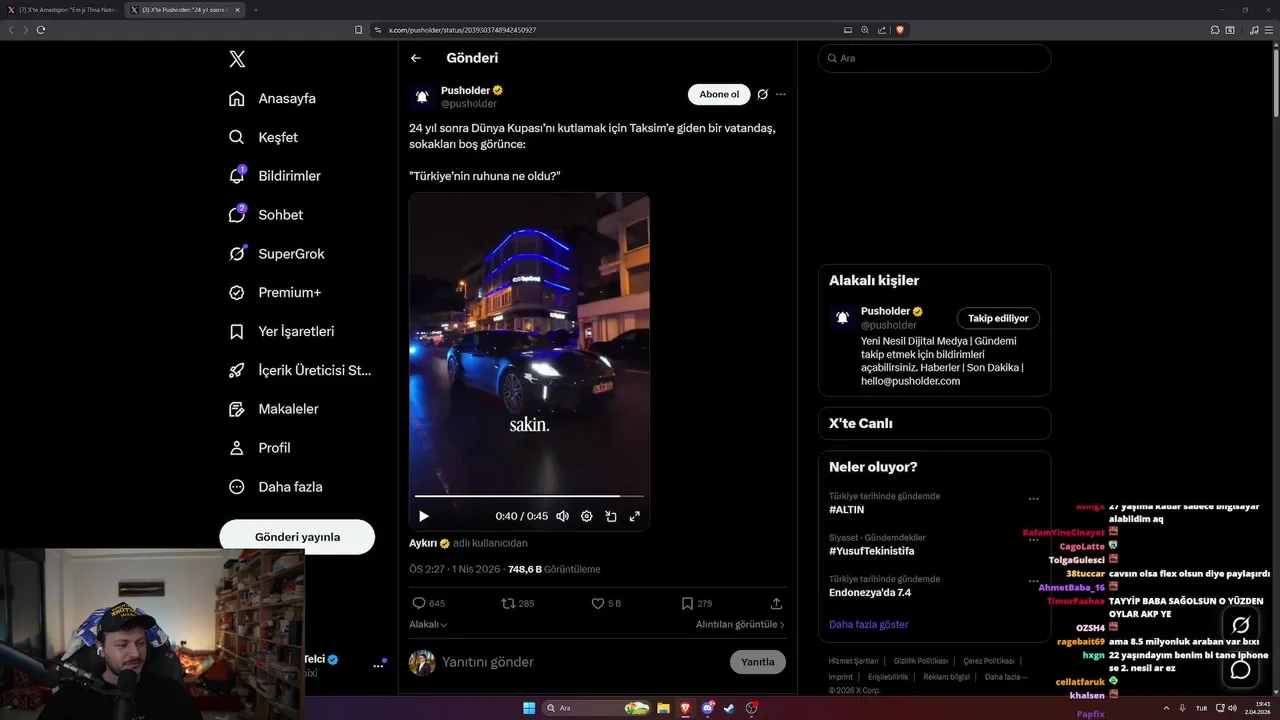Play the video with the play button
This screenshot has width=1280, height=720.
coord(424,516)
